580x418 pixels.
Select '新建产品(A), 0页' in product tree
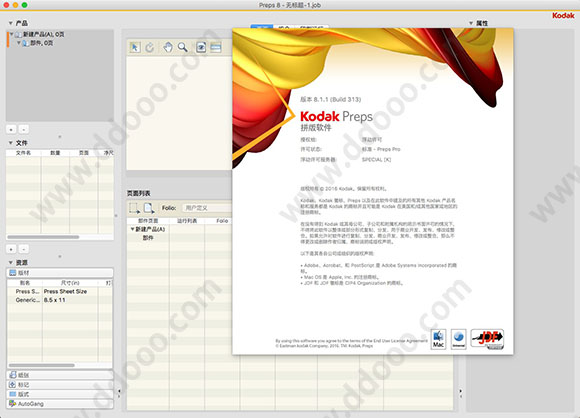[x=44, y=34]
